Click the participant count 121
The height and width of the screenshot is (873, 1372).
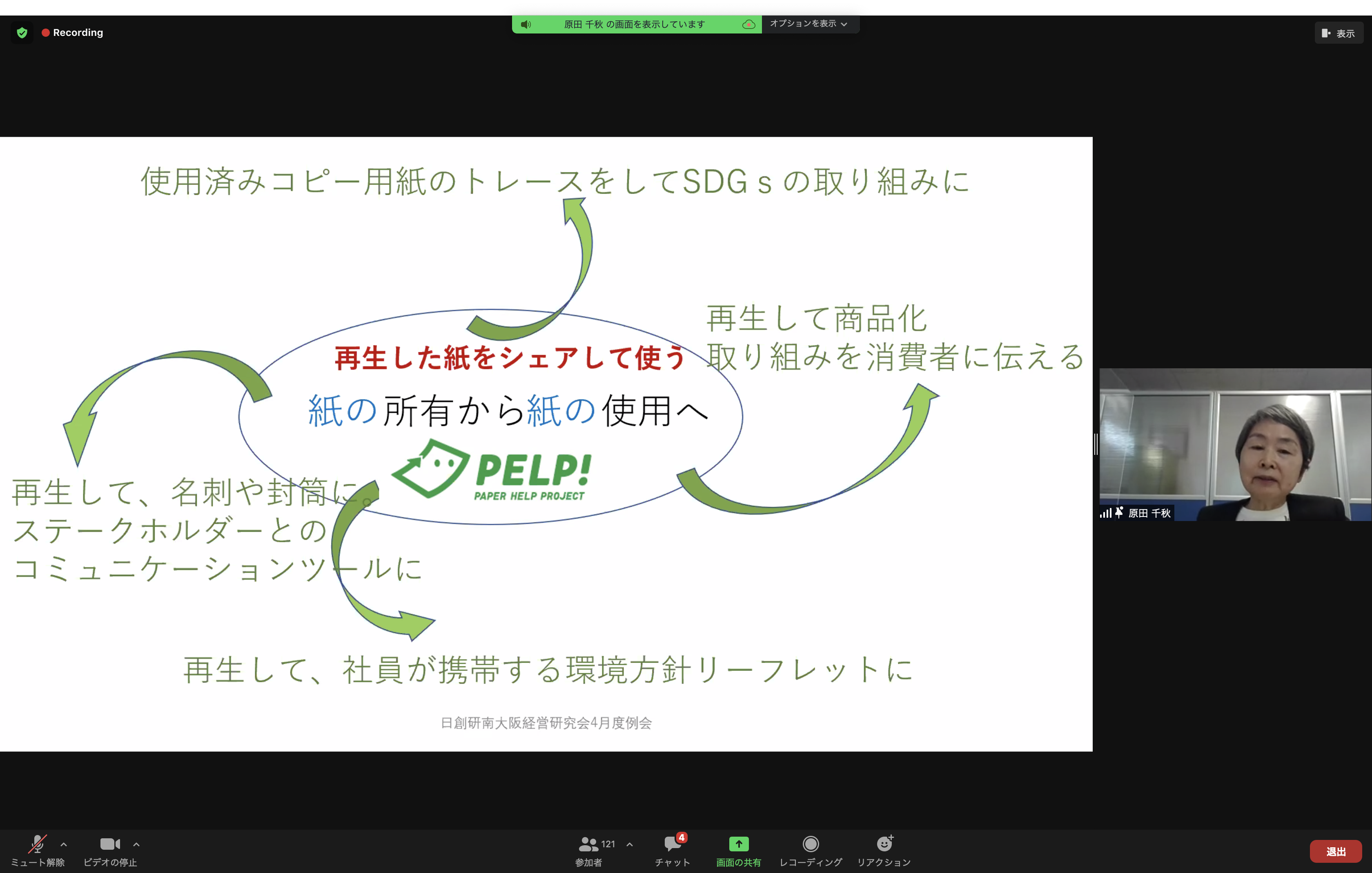tap(608, 844)
